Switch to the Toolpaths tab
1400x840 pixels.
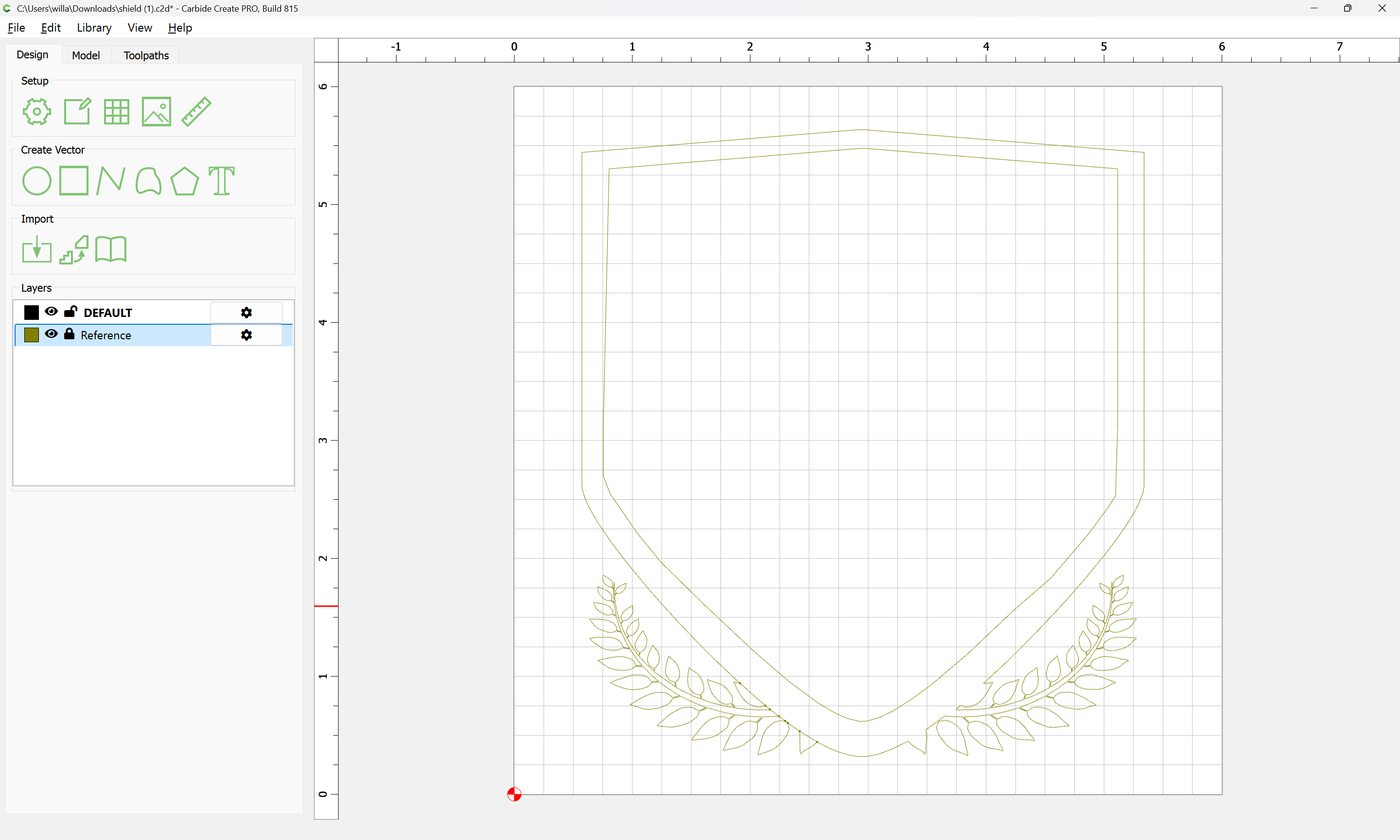pos(146,55)
